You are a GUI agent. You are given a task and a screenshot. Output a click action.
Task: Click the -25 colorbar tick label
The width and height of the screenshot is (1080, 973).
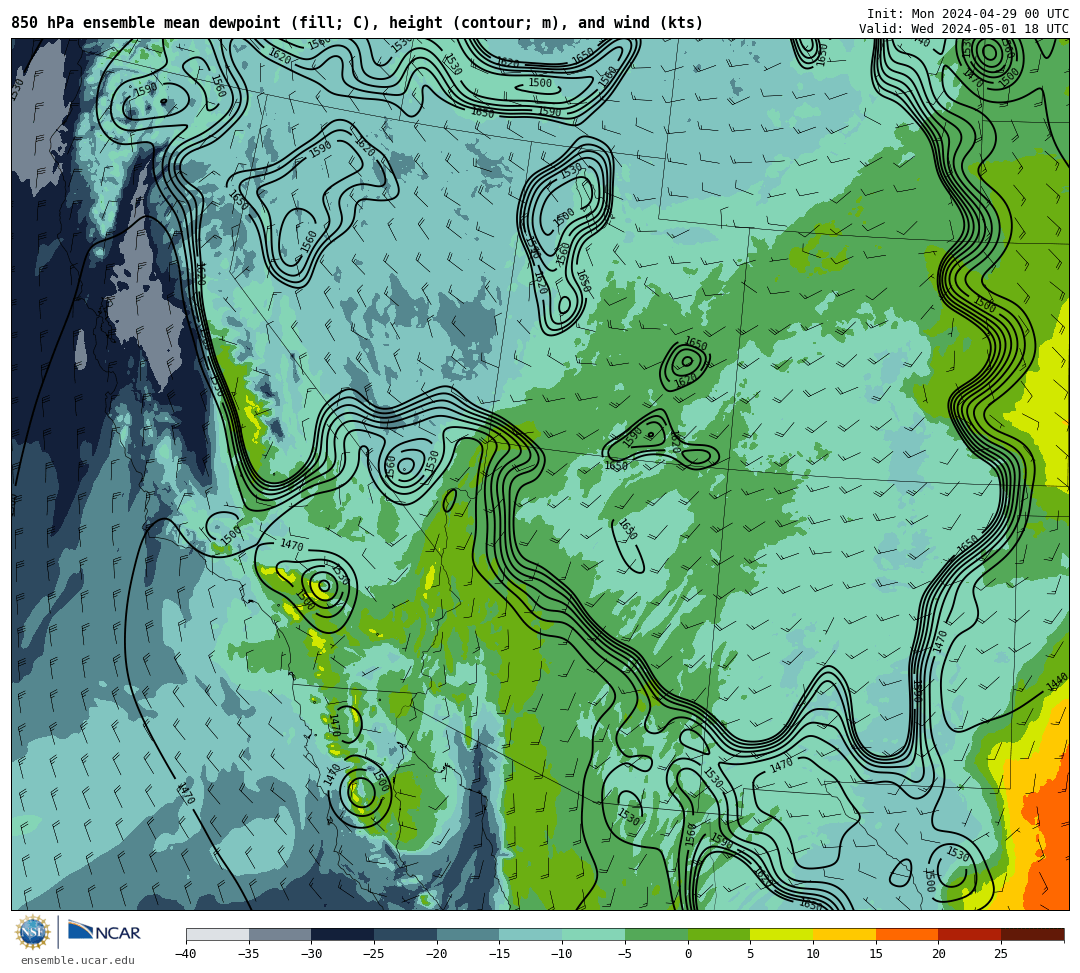pos(374,954)
